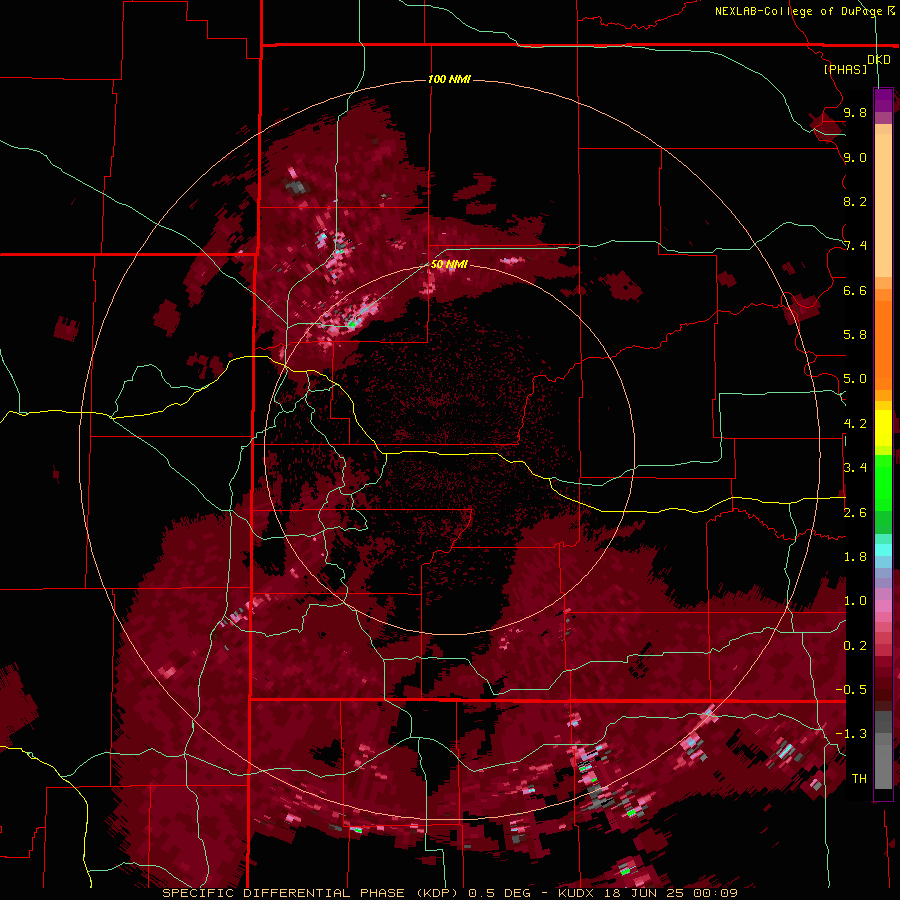Click the 100 NMI range ring label
Screen dimensions: 900x900
(x=449, y=79)
